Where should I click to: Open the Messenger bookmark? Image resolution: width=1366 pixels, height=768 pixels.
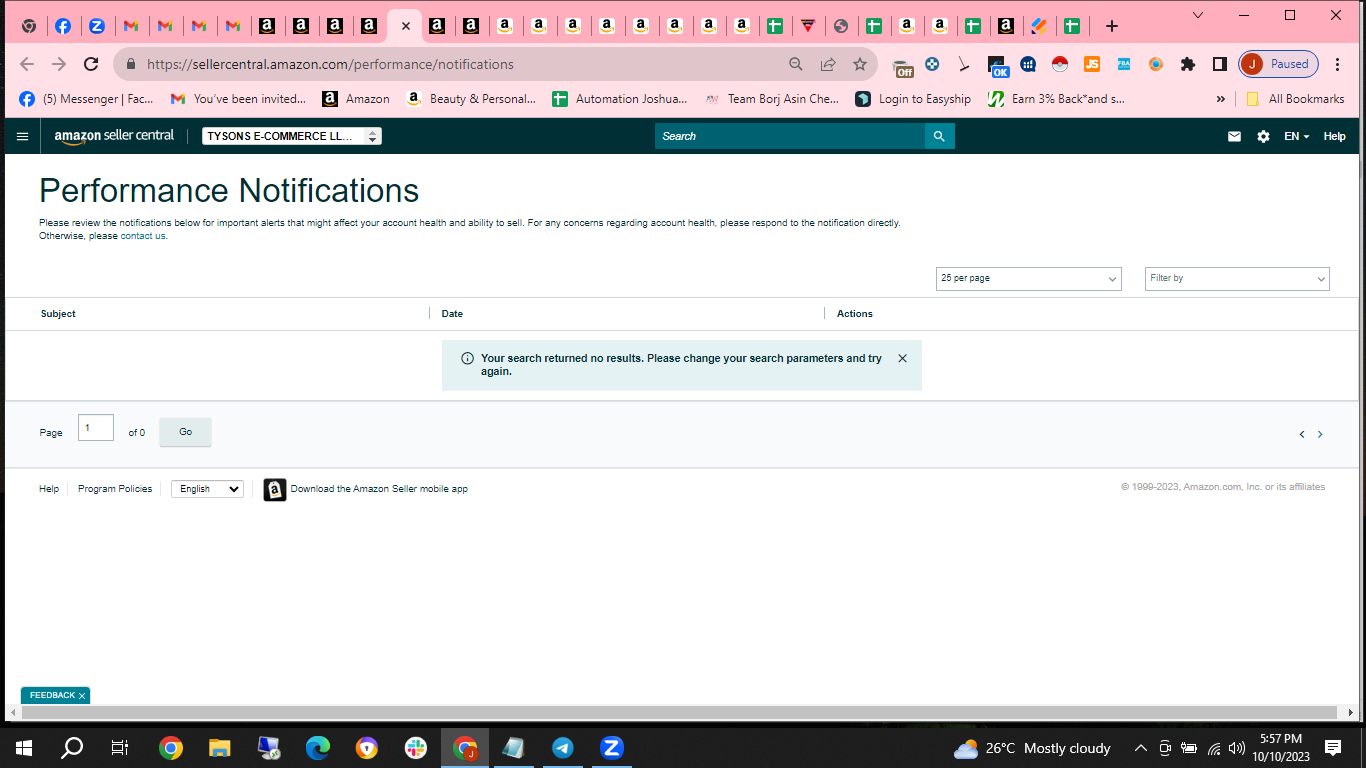tap(87, 99)
